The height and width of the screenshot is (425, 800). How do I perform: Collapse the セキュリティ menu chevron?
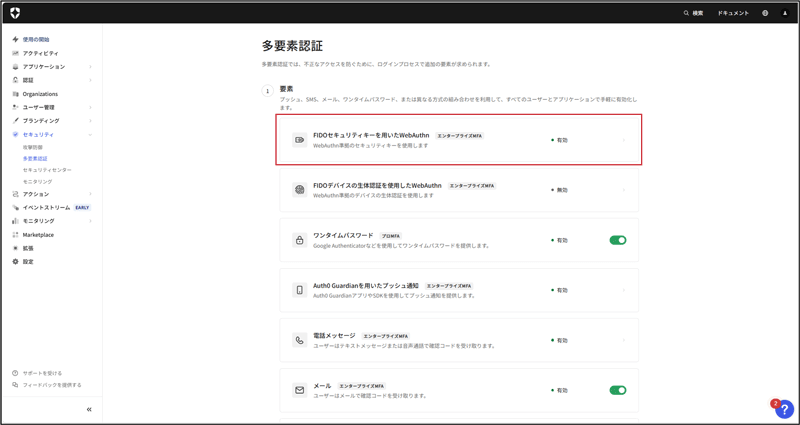point(90,135)
